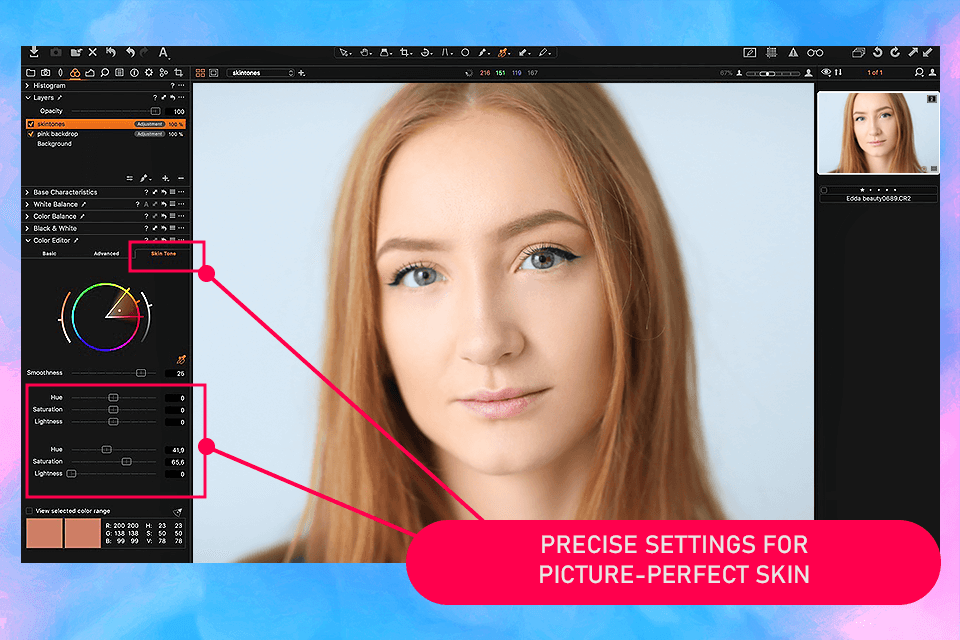This screenshot has height=640, width=960.
Task: Click the Capture camera icon in top toolbar
Action: coord(56,53)
